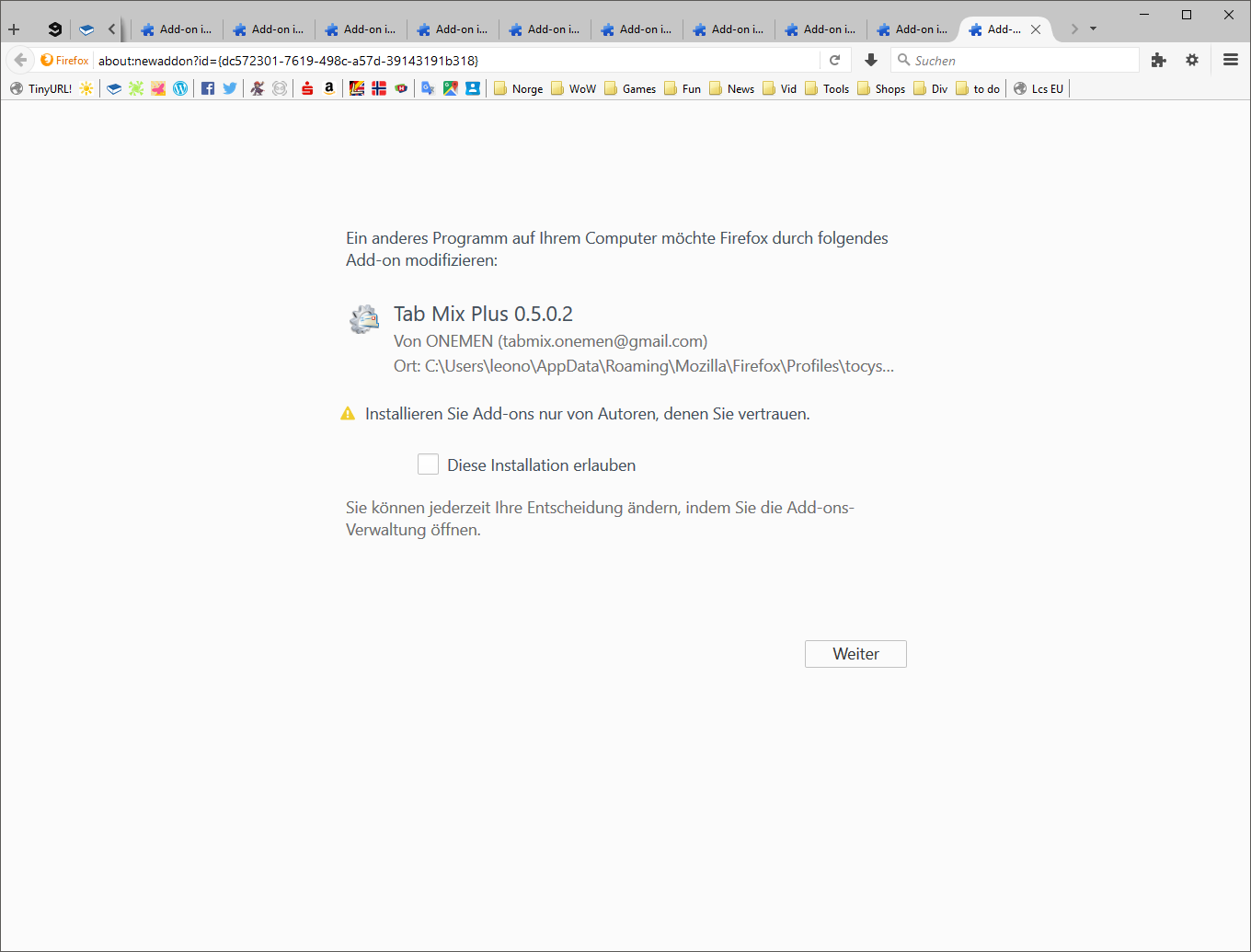The width and height of the screenshot is (1251, 952).
Task: Expand the Fun bookmarks folder
Action: click(x=683, y=89)
